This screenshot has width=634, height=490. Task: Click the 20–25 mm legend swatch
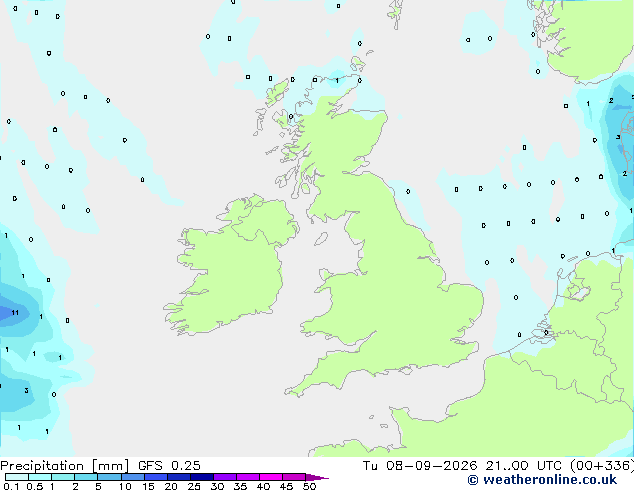point(178,477)
